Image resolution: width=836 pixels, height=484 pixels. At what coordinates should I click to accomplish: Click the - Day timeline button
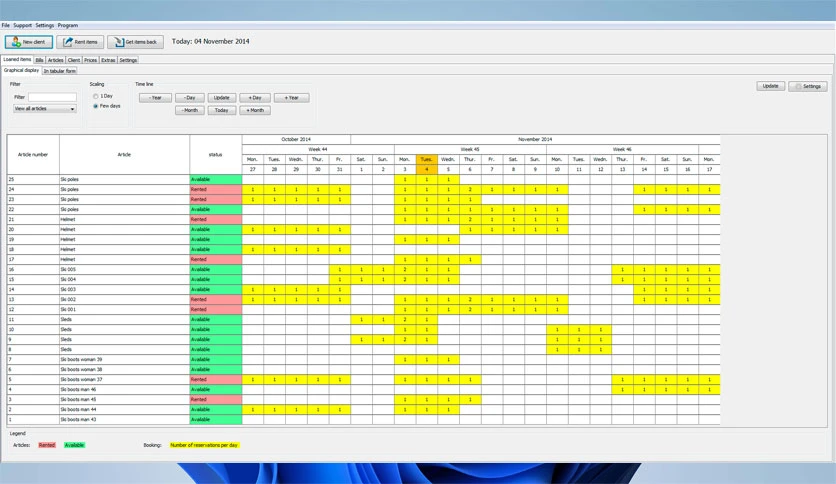click(x=190, y=98)
